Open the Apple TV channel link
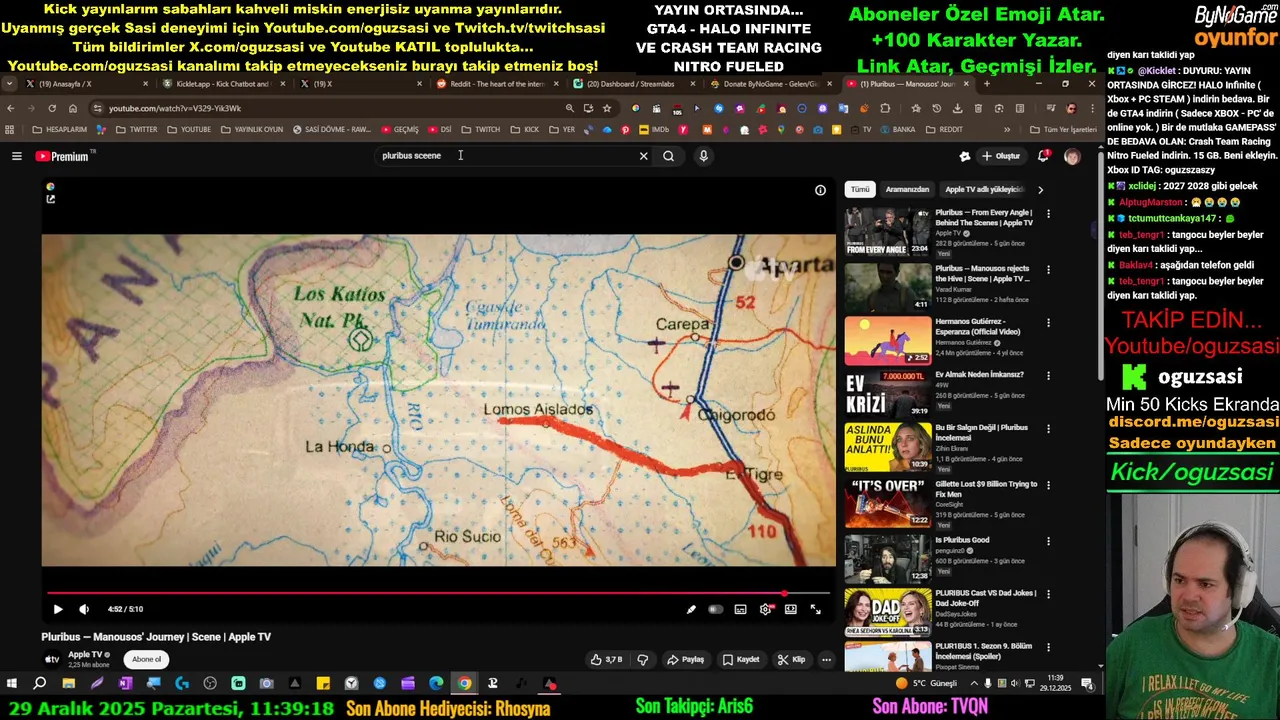The height and width of the screenshot is (720, 1280). 86,655
